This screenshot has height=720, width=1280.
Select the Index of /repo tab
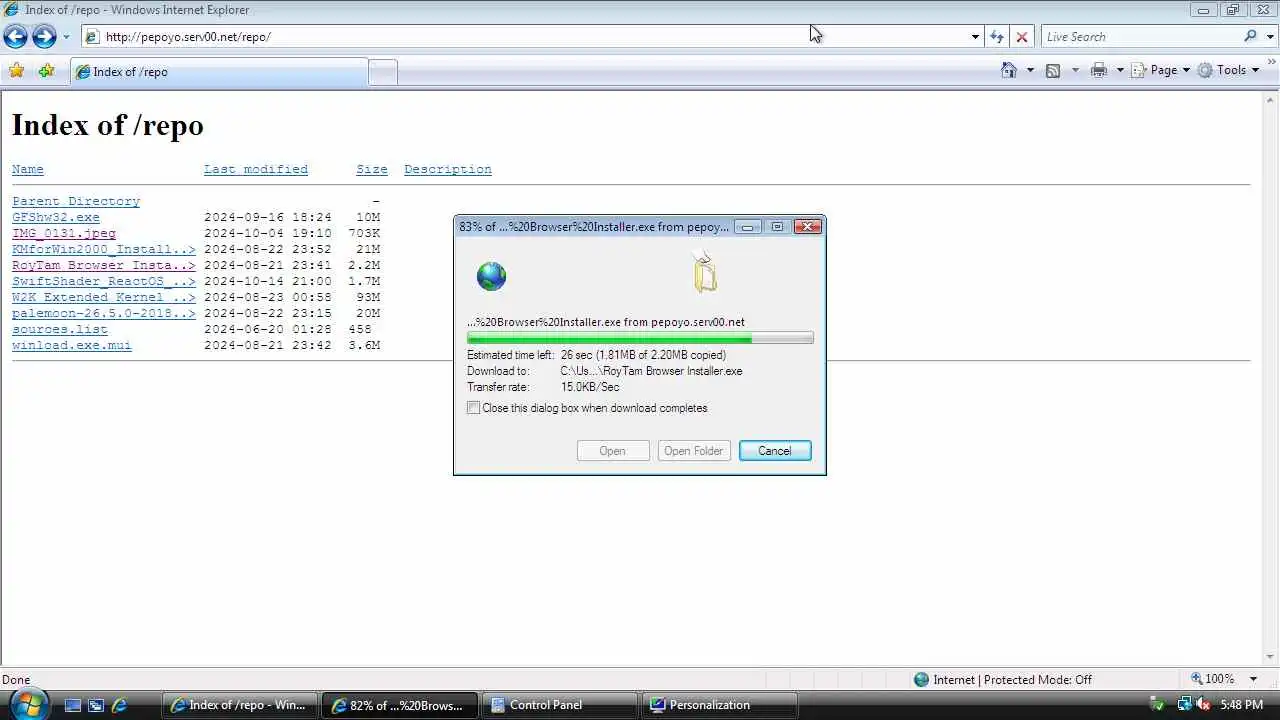click(218, 72)
